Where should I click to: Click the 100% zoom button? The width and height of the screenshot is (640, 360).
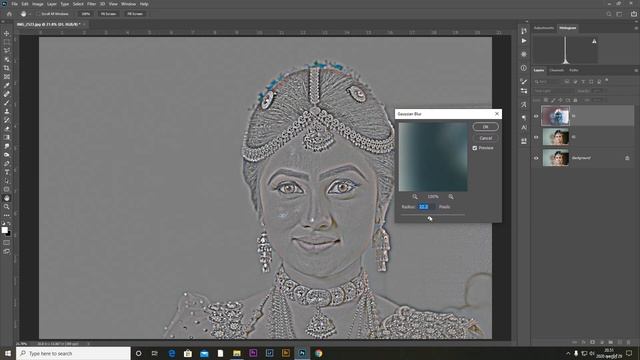[85, 14]
